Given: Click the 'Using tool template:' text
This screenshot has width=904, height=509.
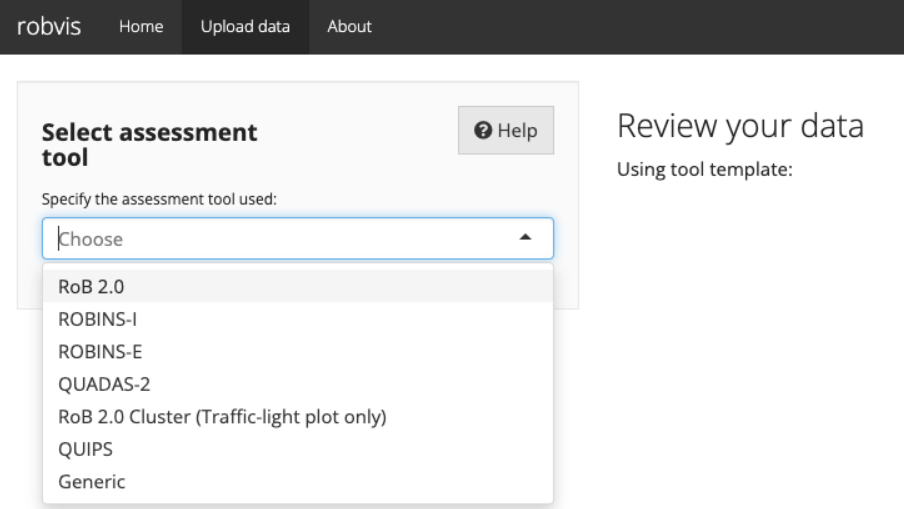Looking at the screenshot, I should [x=705, y=169].
